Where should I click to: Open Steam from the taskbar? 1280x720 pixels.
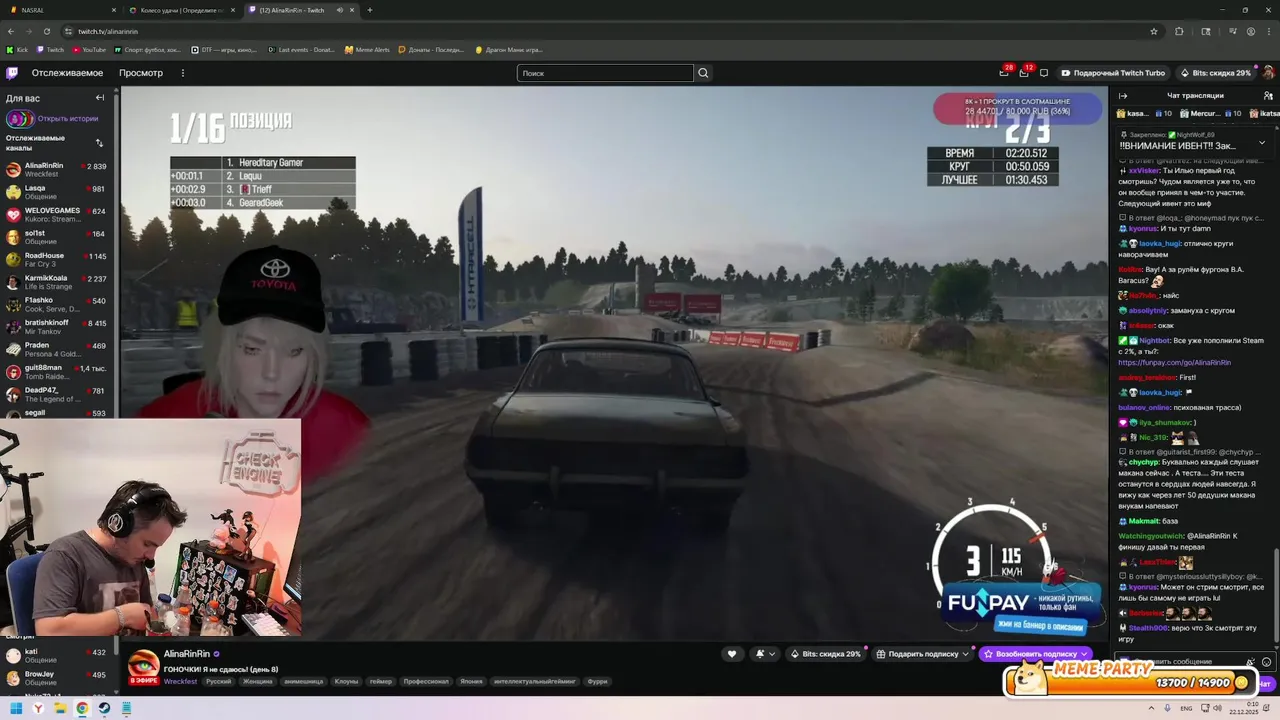click(x=104, y=708)
